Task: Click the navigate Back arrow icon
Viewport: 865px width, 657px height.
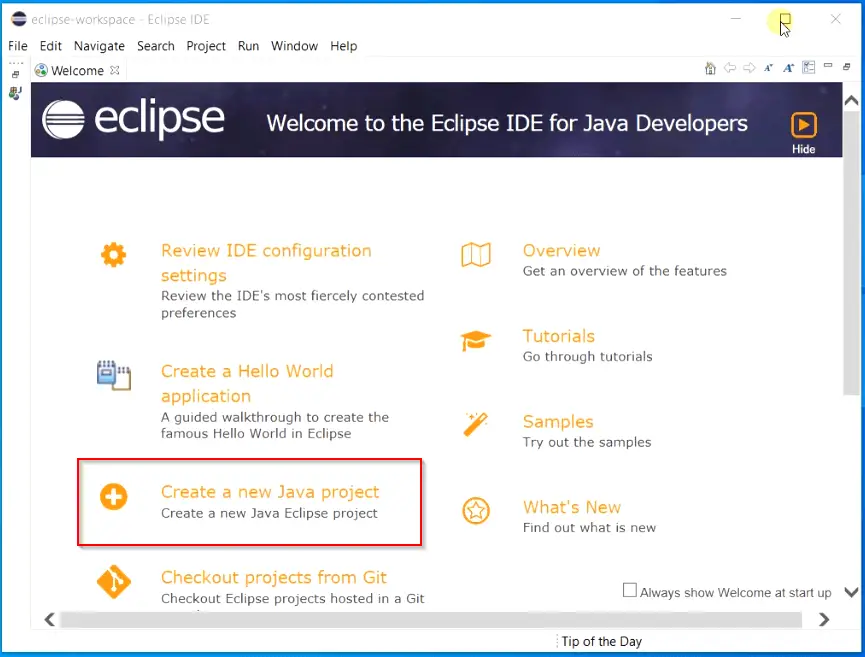Action: (730, 68)
